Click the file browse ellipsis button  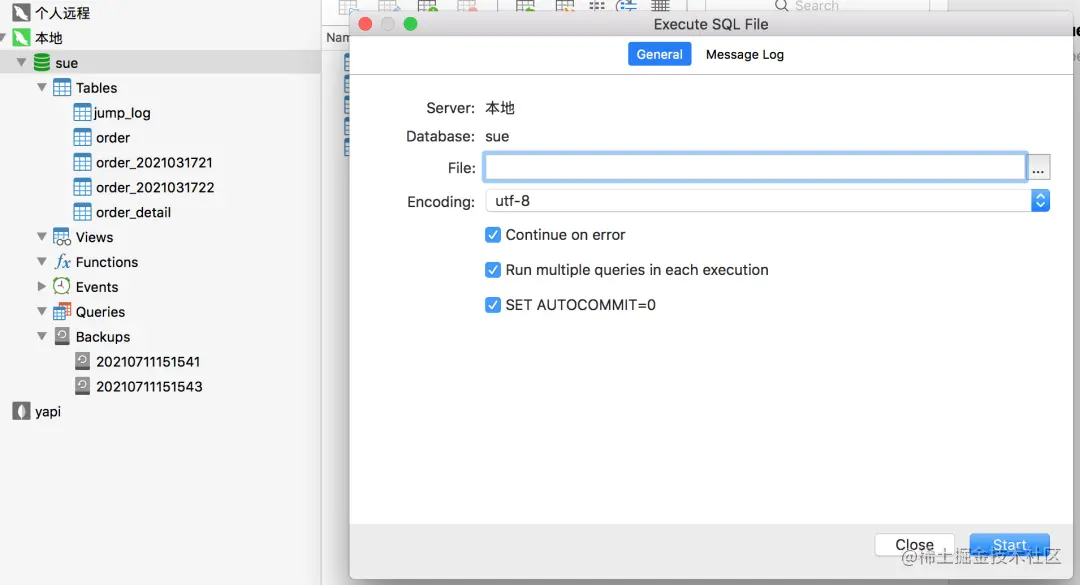pos(1038,167)
